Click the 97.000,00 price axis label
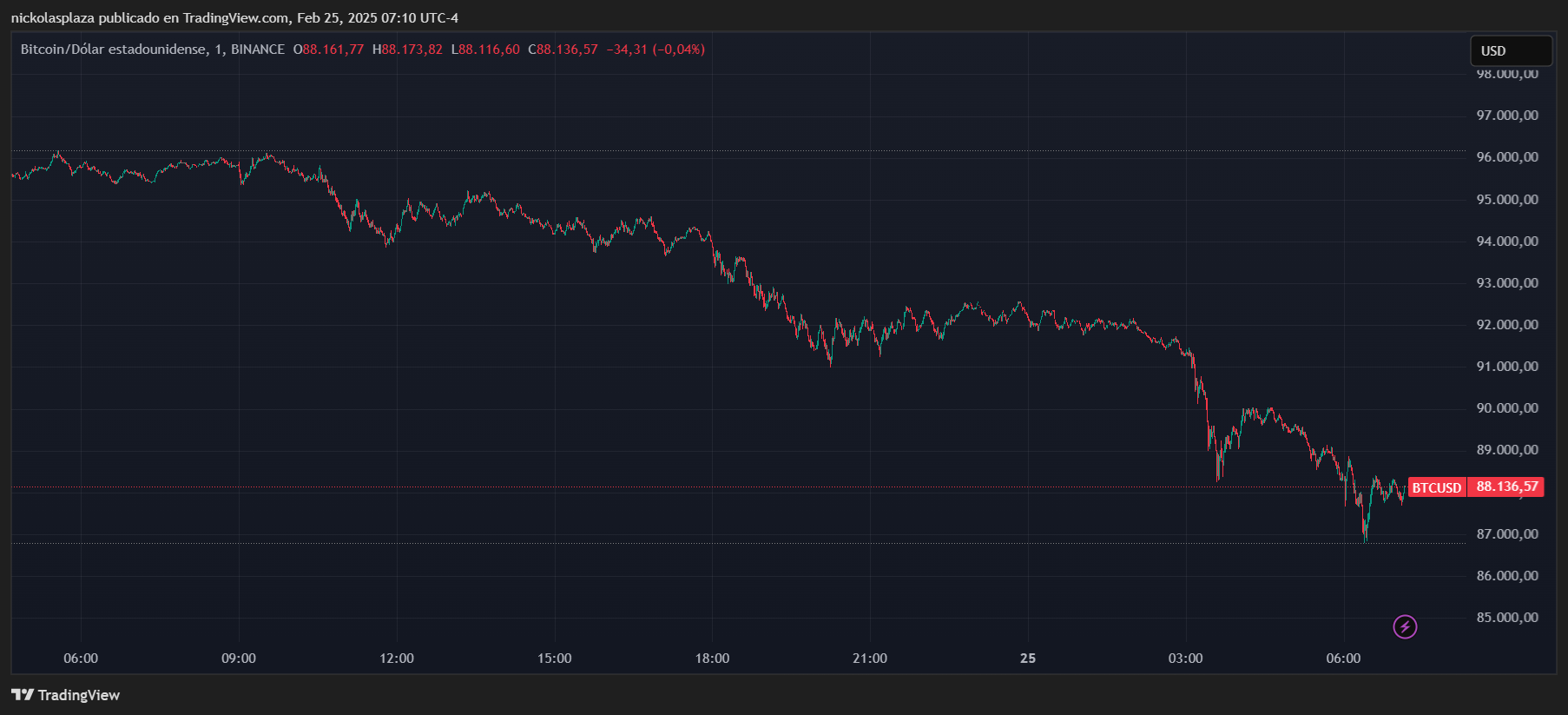This screenshot has width=1568, height=715. 1507,116
